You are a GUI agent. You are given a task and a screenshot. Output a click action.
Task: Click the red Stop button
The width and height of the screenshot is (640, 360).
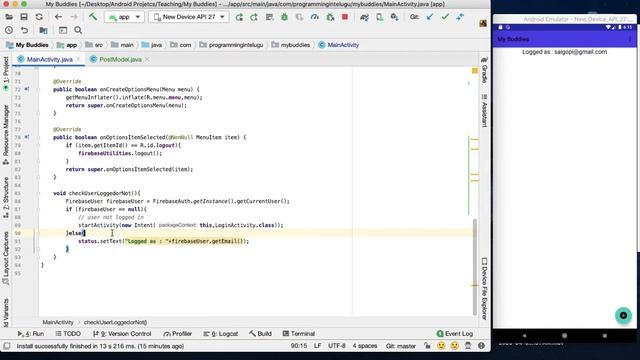coord(345,17)
